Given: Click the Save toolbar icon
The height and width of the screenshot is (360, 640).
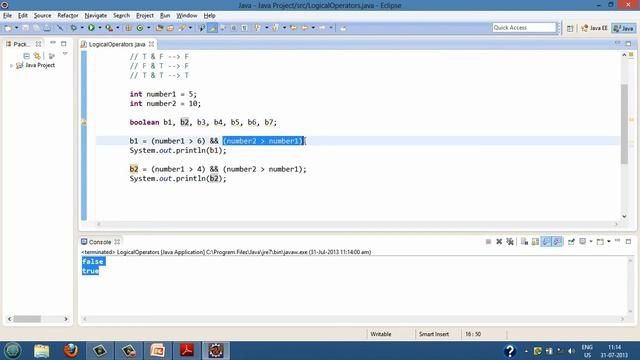Looking at the screenshot, I should [x=26, y=28].
